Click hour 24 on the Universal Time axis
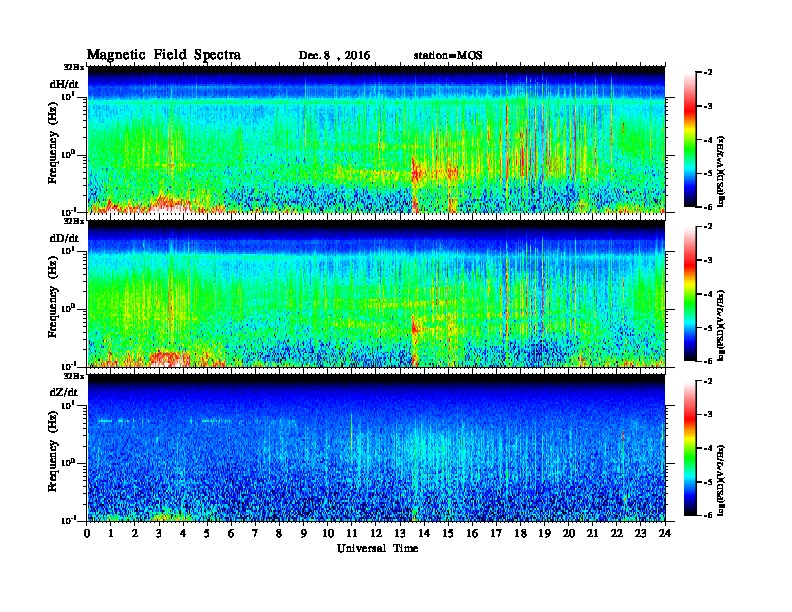792x612 pixels. 665,534
